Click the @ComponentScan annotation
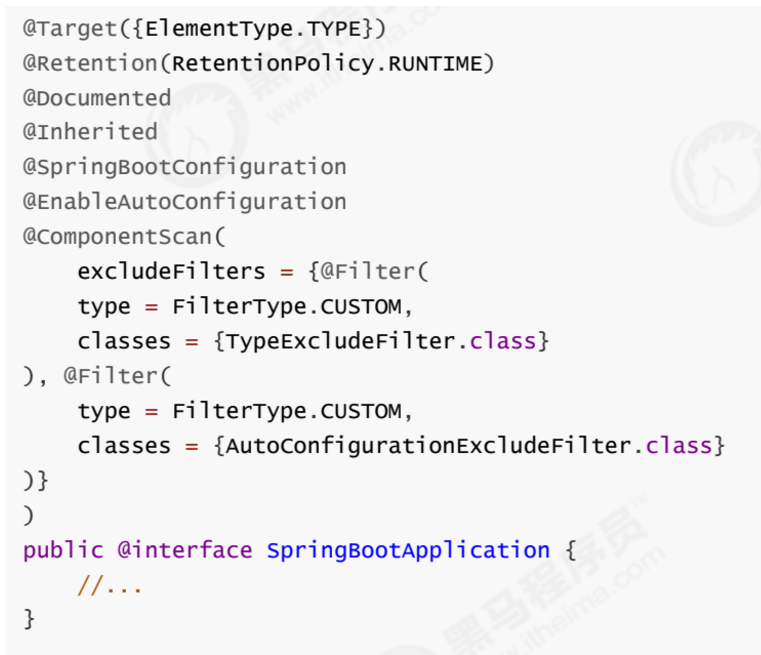This screenshot has height=655, width=761. tap(117, 236)
